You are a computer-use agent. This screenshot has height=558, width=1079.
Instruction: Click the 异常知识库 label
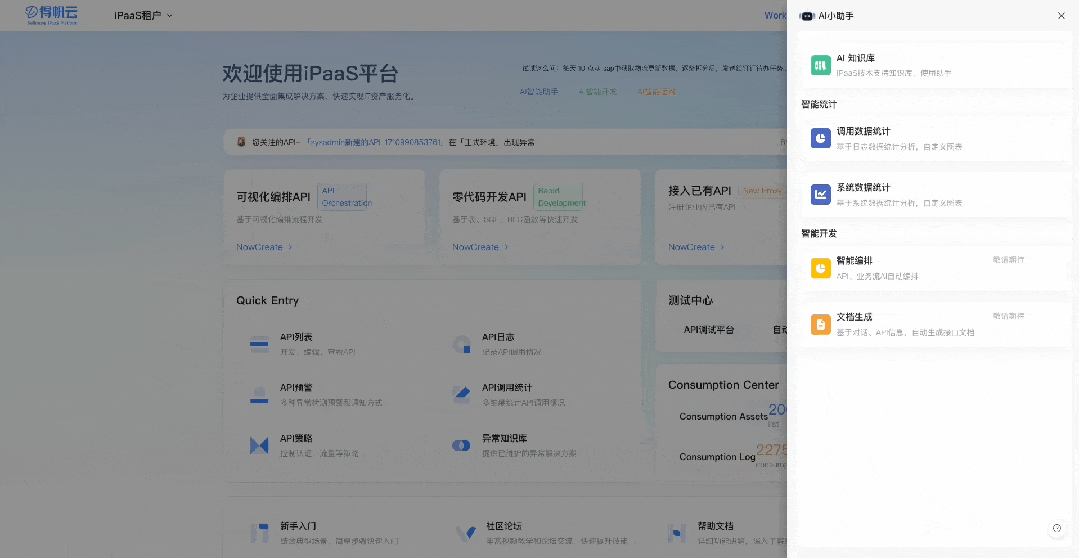point(504,438)
